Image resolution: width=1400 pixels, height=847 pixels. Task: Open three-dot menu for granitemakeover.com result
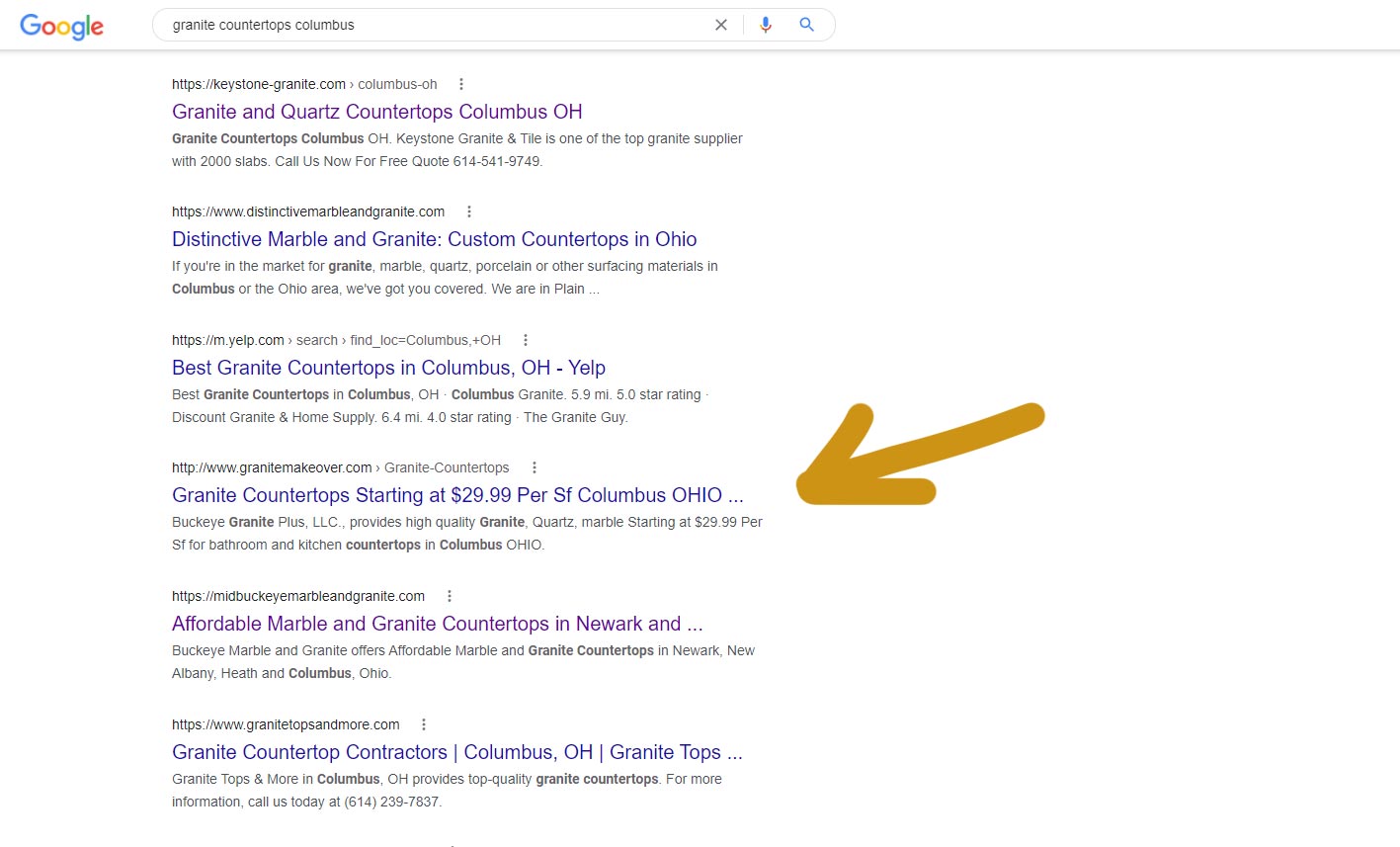[535, 467]
